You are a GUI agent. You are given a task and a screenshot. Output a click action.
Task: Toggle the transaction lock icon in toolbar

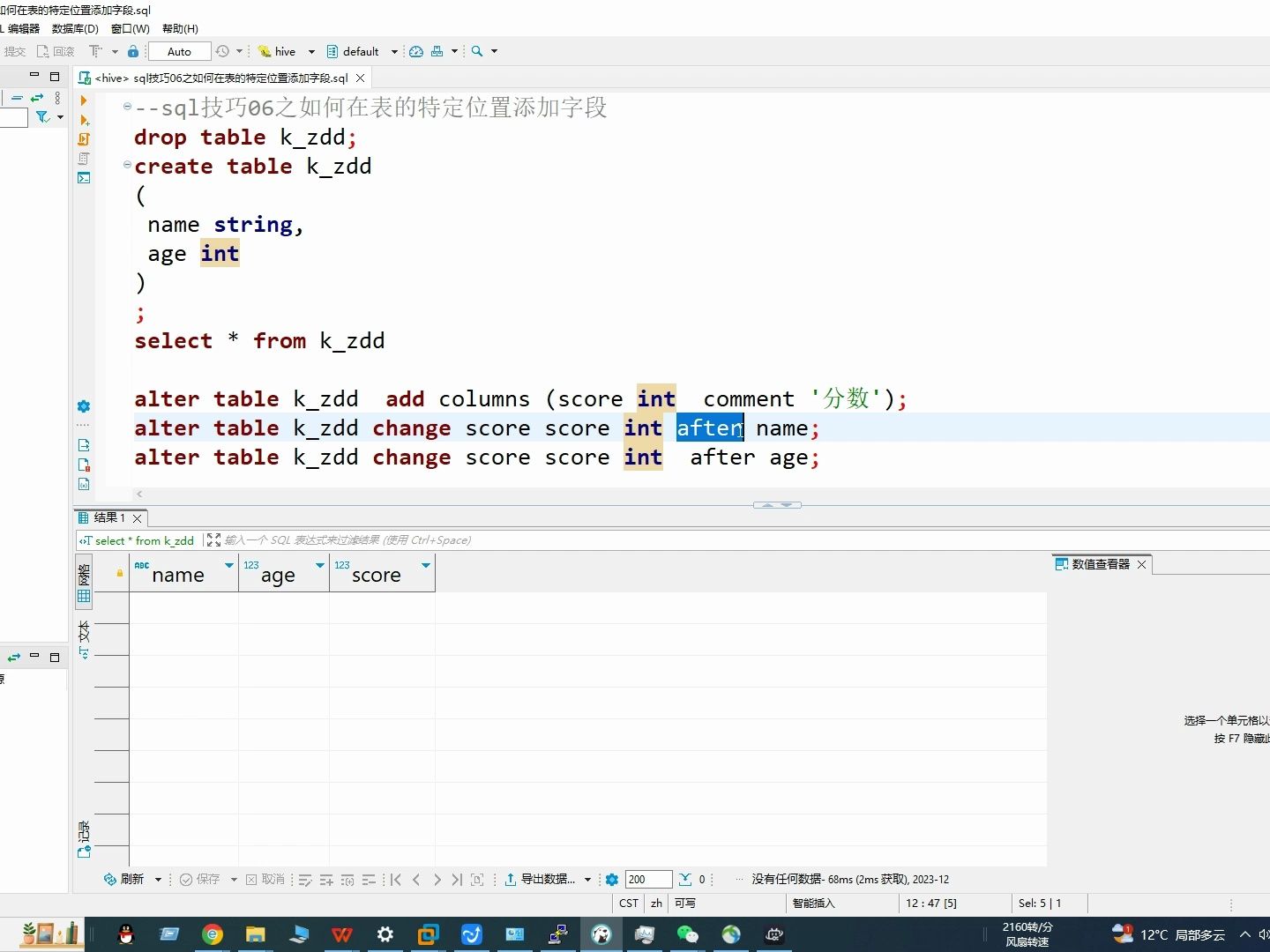(x=133, y=51)
